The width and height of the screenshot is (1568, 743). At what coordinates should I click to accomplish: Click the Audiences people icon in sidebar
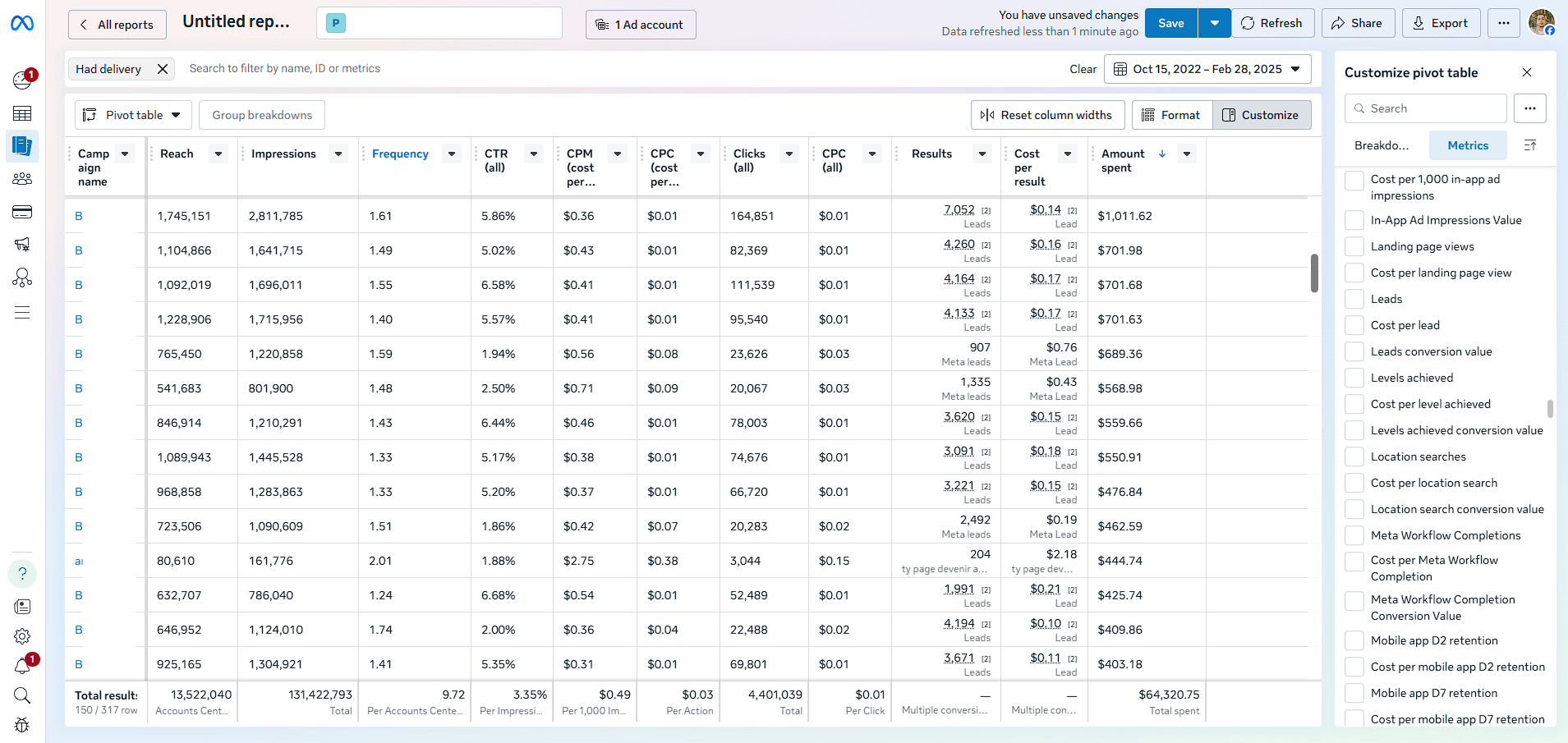coord(22,179)
